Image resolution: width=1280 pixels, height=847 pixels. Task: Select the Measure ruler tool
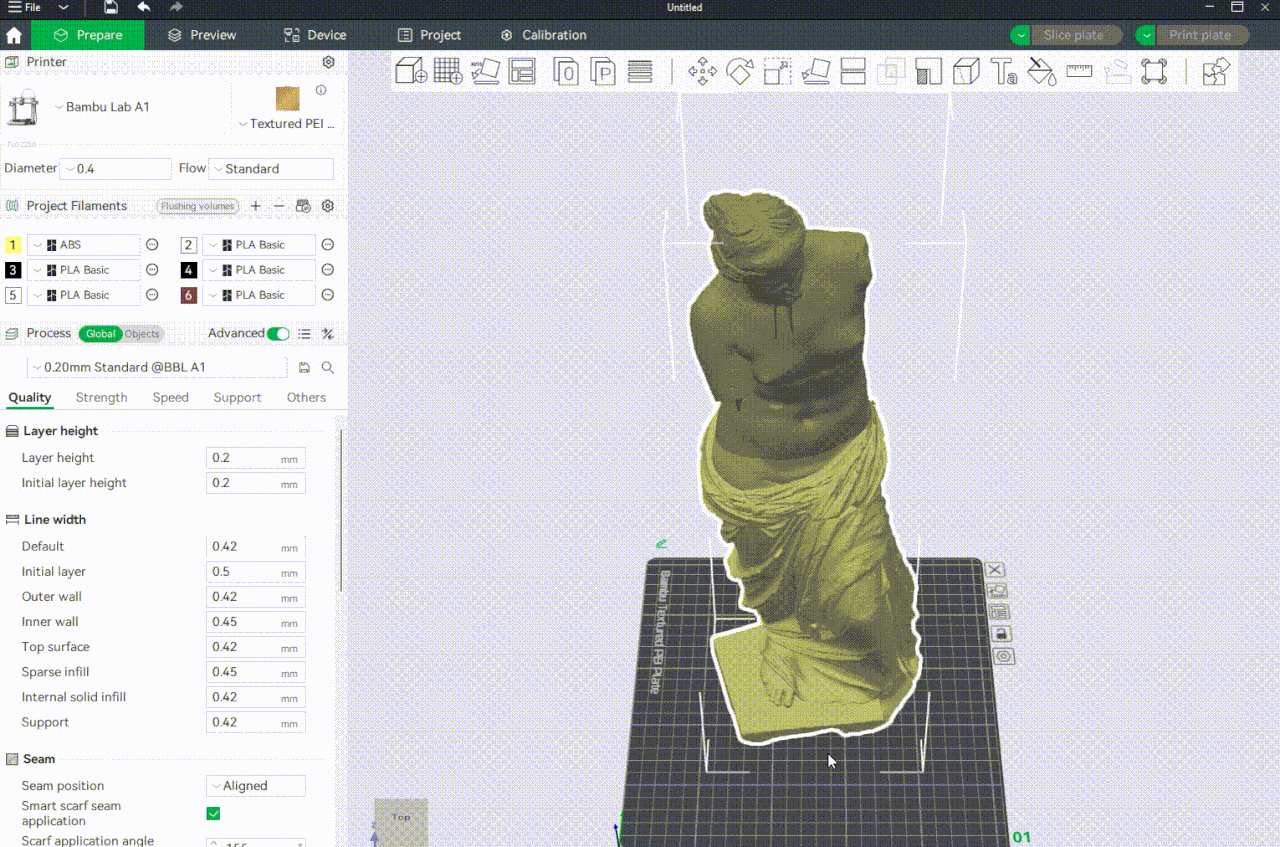click(1079, 71)
